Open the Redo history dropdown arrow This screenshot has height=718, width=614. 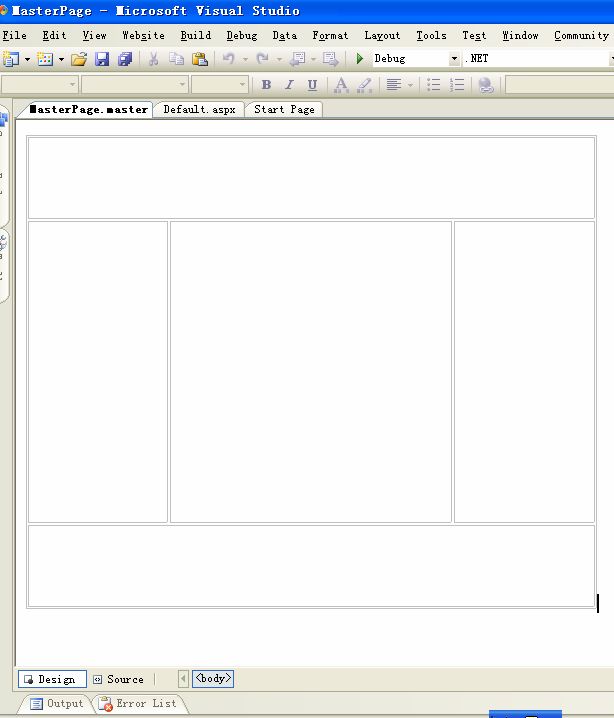click(x=279, y=59)
